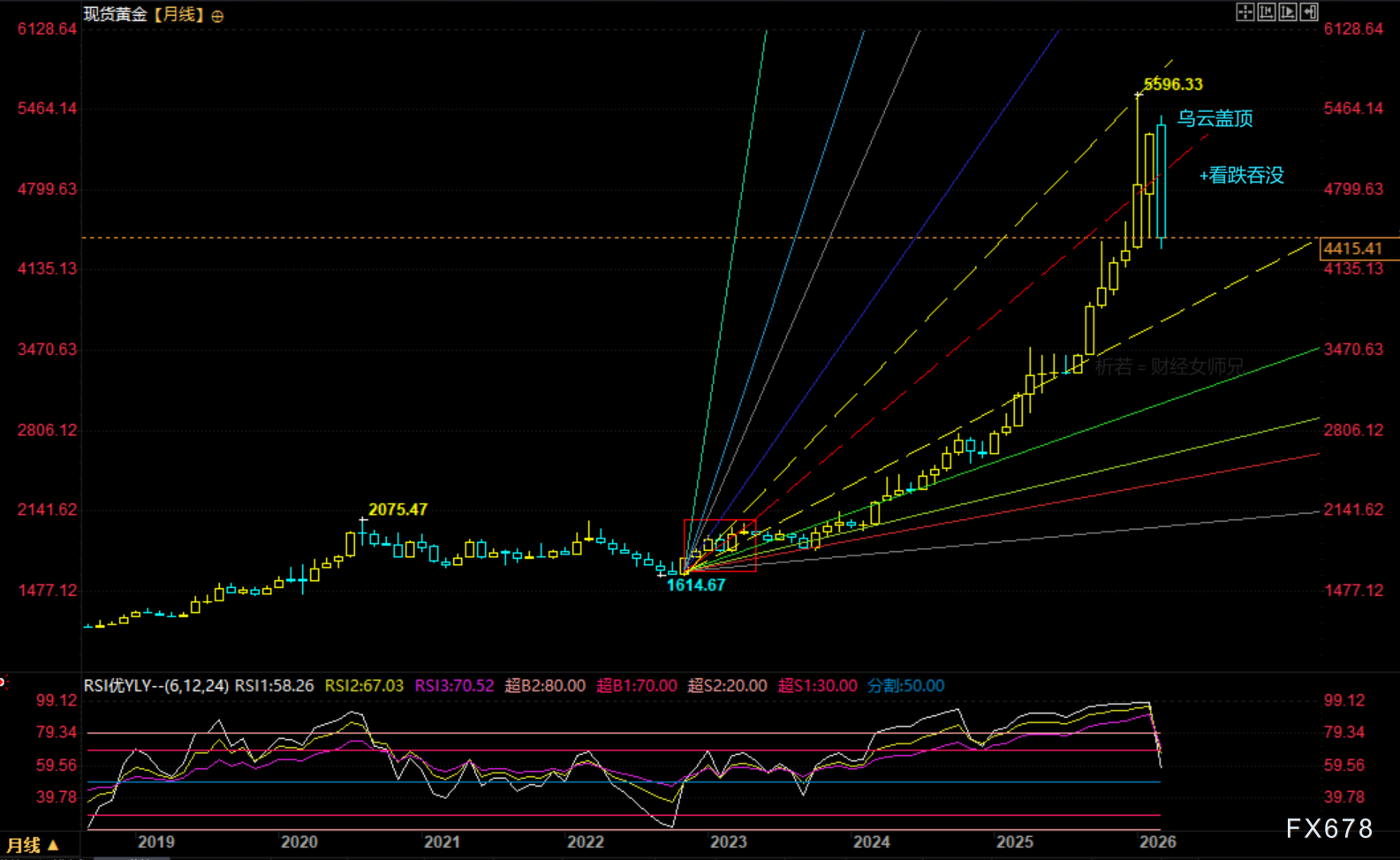The width and height of the screenshot is (1400, 860).
Task: Click the circled plus icon beside 【月线】
Action: click(x=217, y=16)
